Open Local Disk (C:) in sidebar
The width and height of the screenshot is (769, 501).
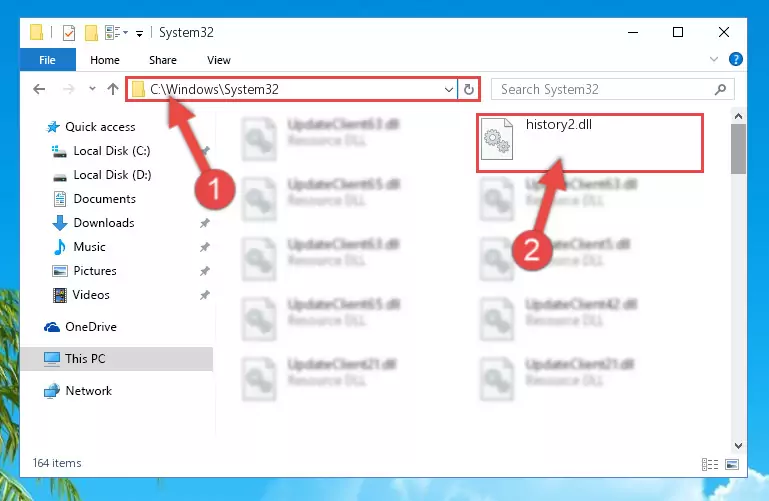(112, 151)
